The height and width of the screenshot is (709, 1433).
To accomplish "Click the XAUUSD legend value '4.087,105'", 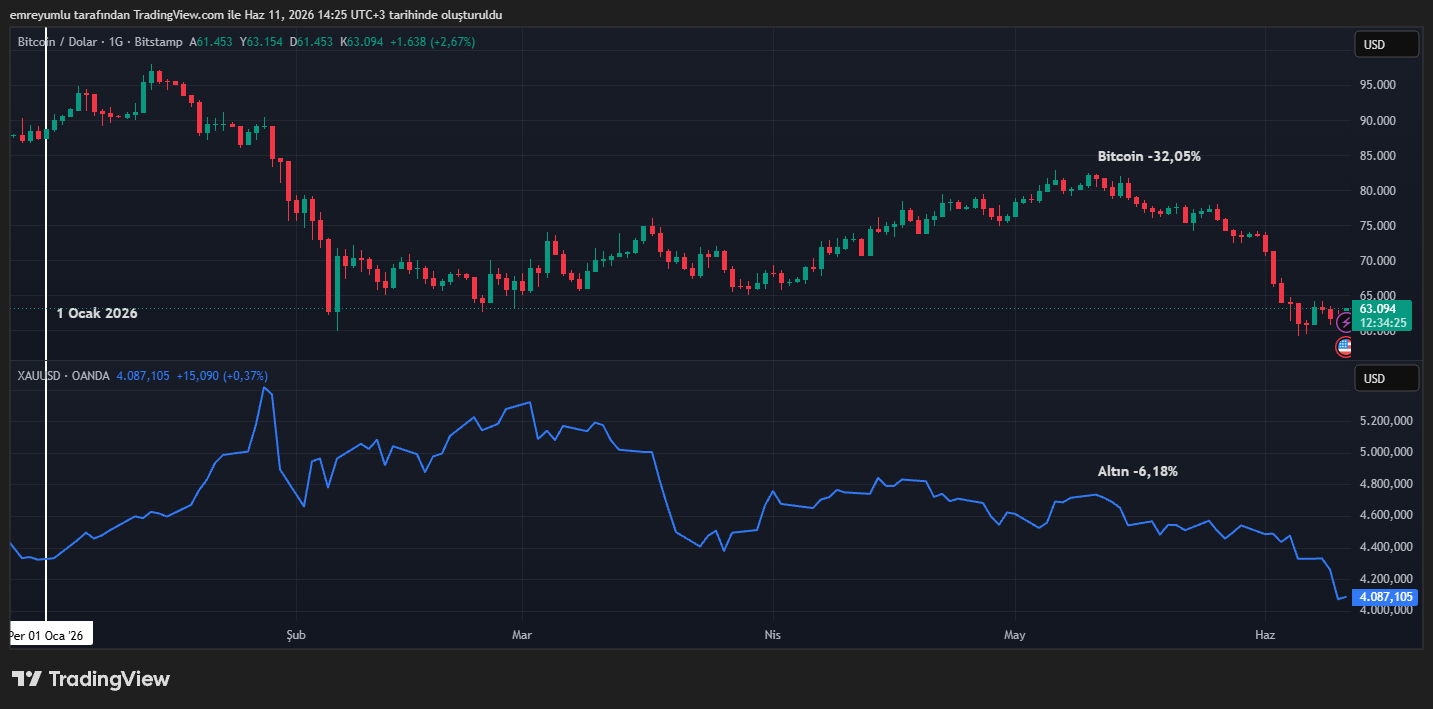I will point(143,375).
